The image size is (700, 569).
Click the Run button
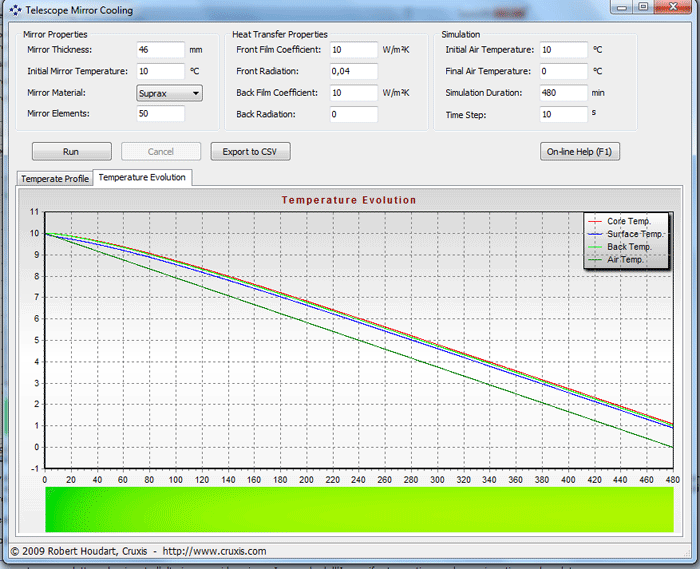click(71, 152)
